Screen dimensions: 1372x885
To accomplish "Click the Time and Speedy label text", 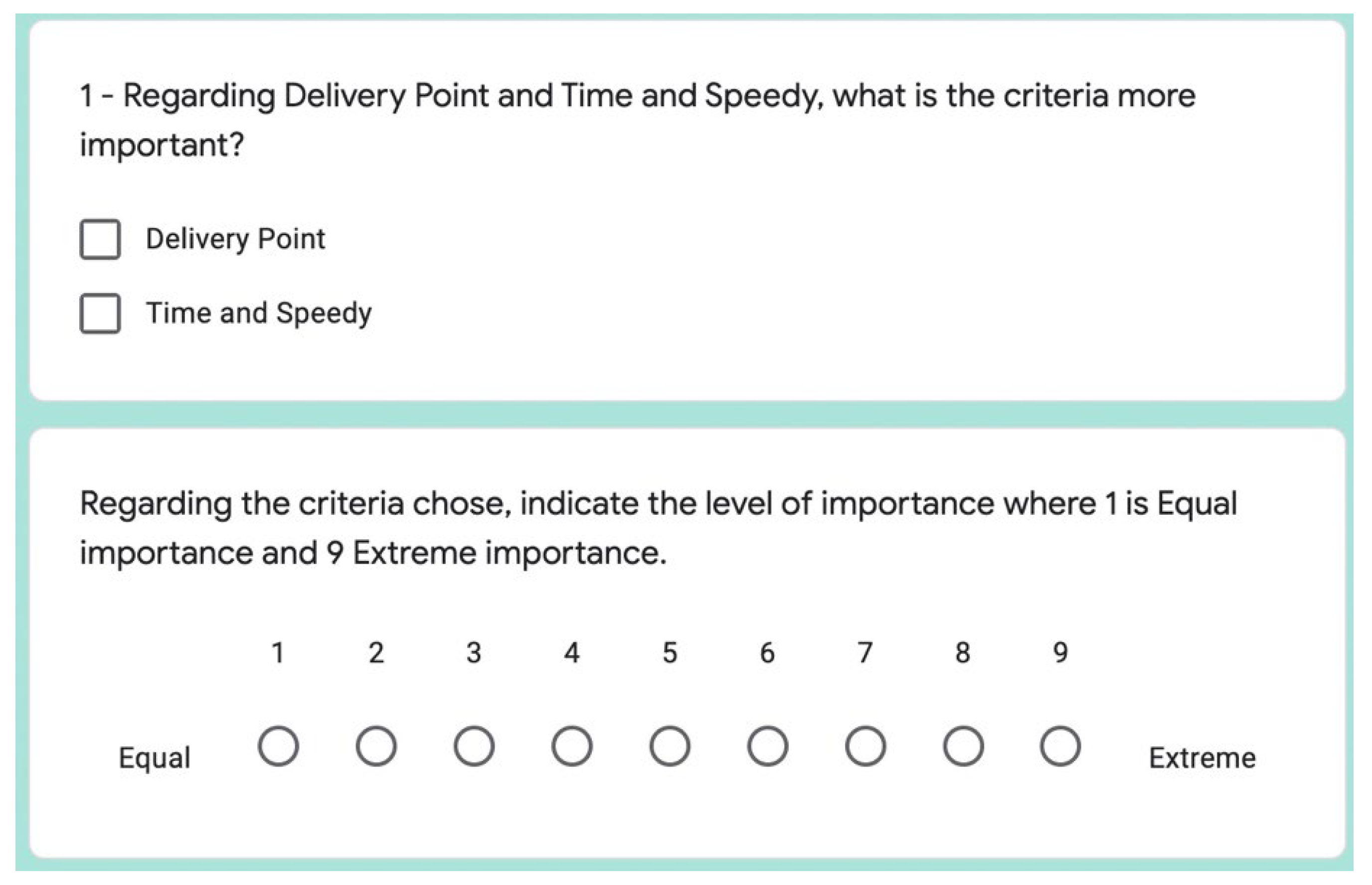I will point(259,314).
